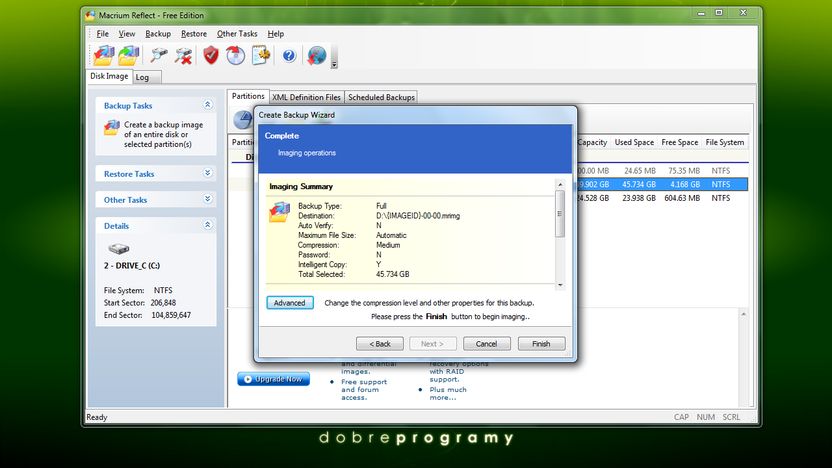The height and width of the screenshot is (468, 832).
Task: Click the Compression value Medium
Action: click(x=388, y=245)
